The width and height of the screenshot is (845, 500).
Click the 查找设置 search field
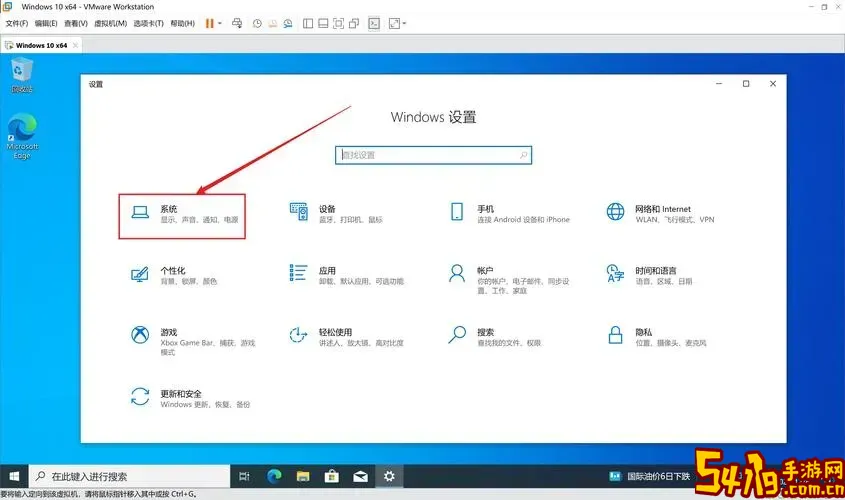tap(433, 155)
